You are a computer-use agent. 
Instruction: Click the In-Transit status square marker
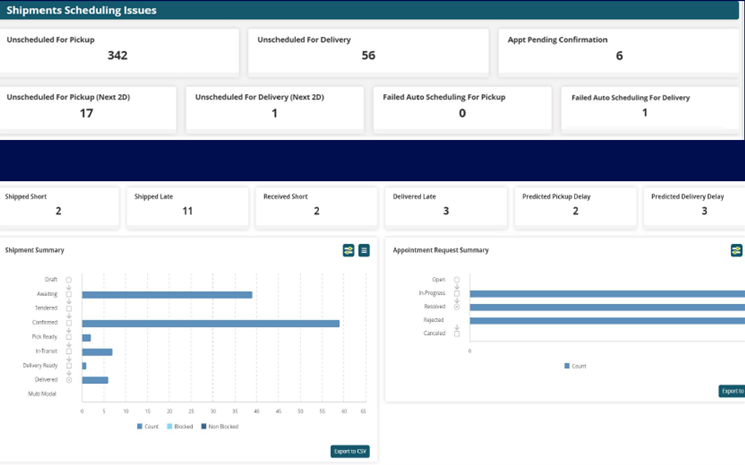tap(69, 351)
